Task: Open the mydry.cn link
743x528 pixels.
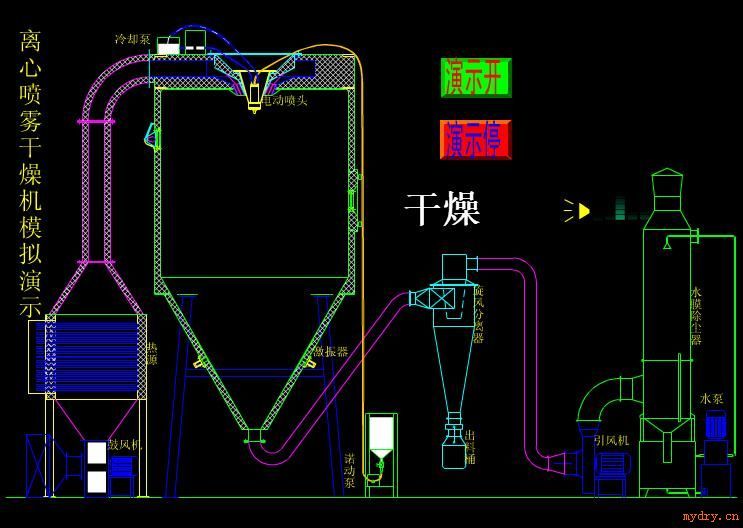Action: (x=710, y=516)
